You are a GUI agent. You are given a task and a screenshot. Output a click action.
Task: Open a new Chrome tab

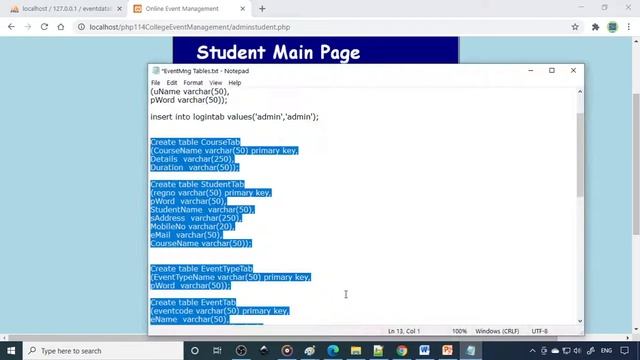coord(262,9)
